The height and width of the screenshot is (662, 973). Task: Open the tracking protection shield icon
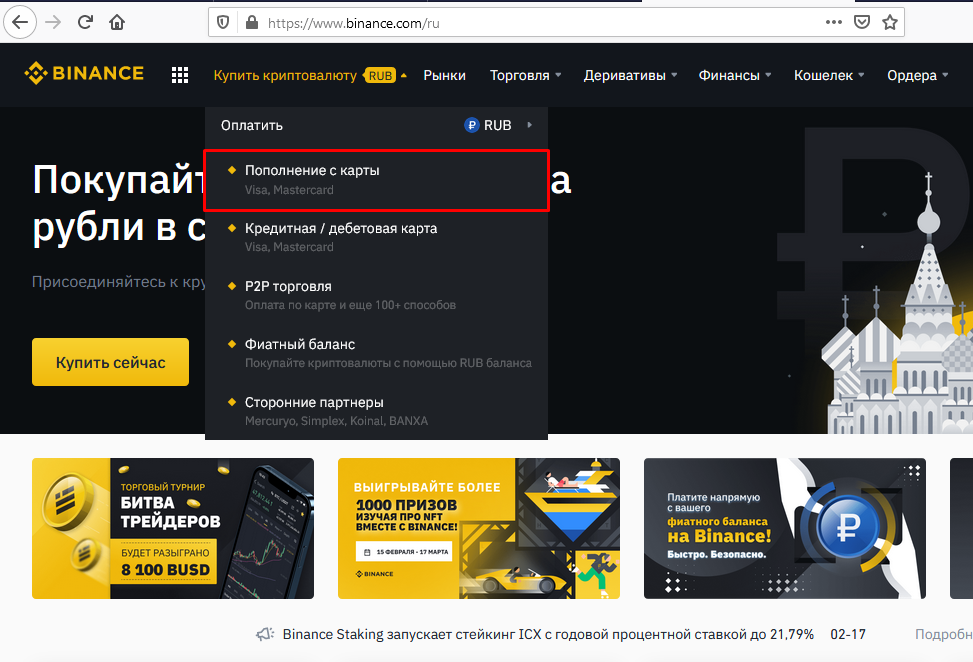223,23
